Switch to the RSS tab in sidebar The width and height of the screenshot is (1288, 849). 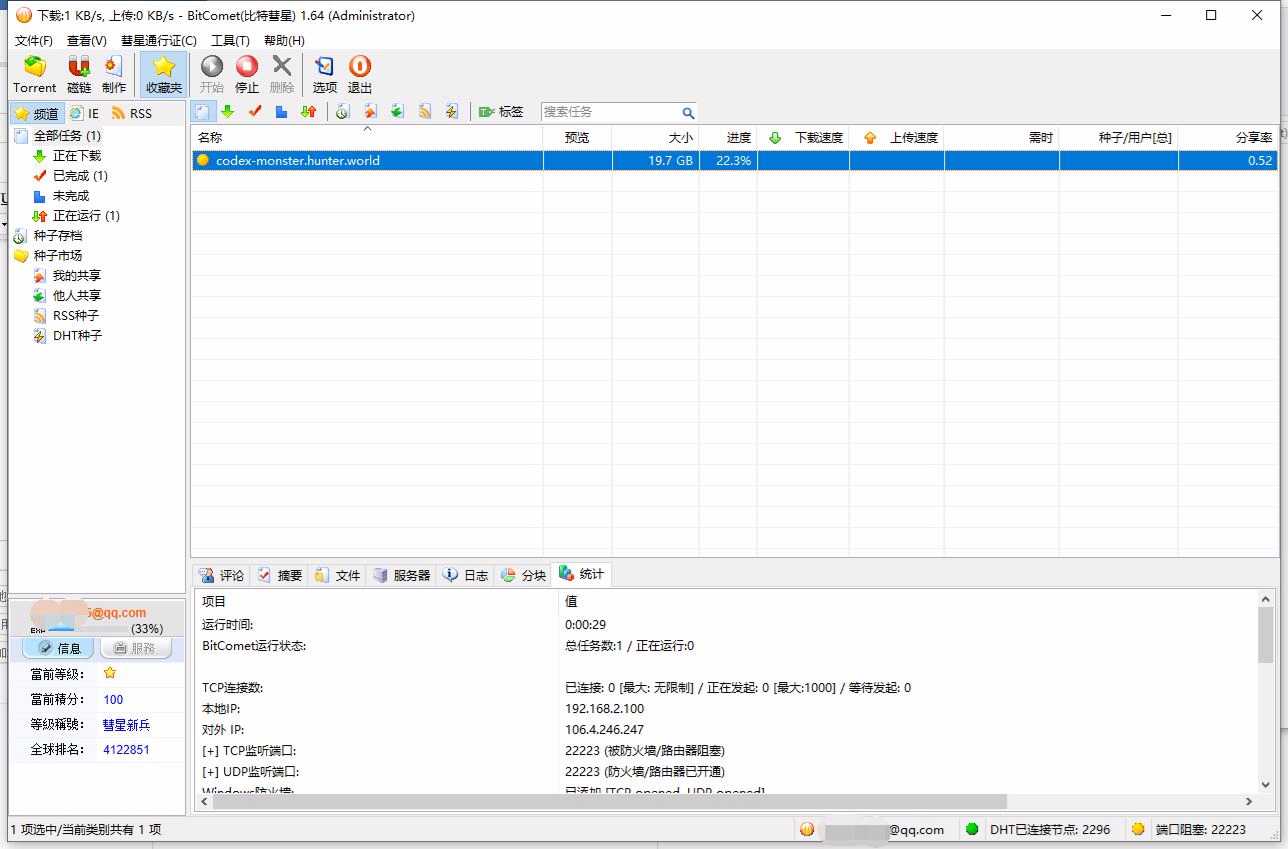132,113
